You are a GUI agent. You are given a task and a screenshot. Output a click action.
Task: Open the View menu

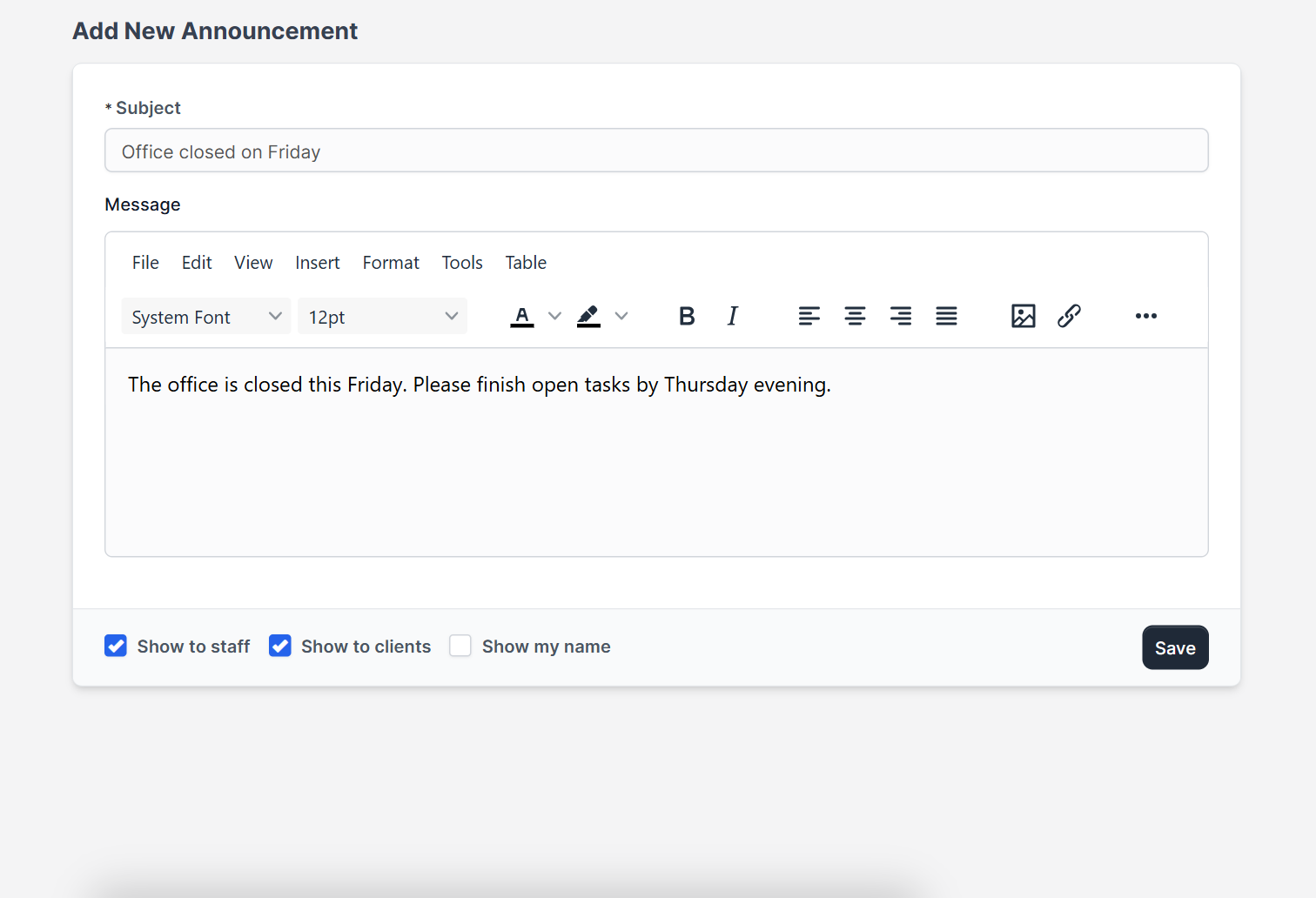253,263
